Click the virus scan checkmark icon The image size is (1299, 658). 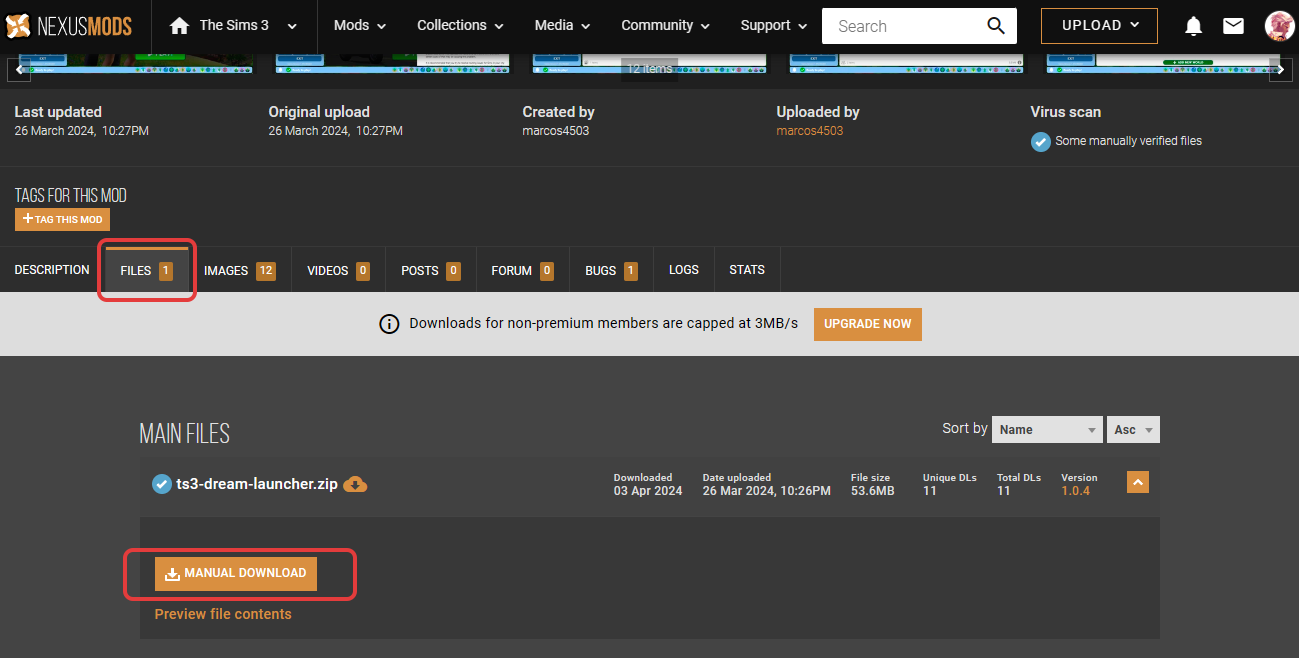point(1041,142)
